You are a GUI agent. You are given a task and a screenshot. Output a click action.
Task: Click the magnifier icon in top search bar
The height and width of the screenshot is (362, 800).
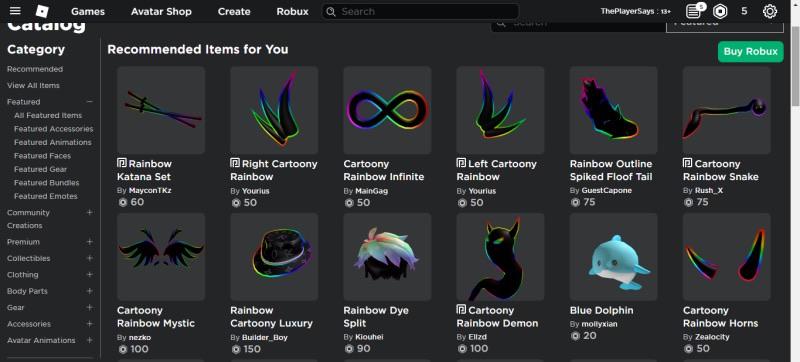point(331,12)
